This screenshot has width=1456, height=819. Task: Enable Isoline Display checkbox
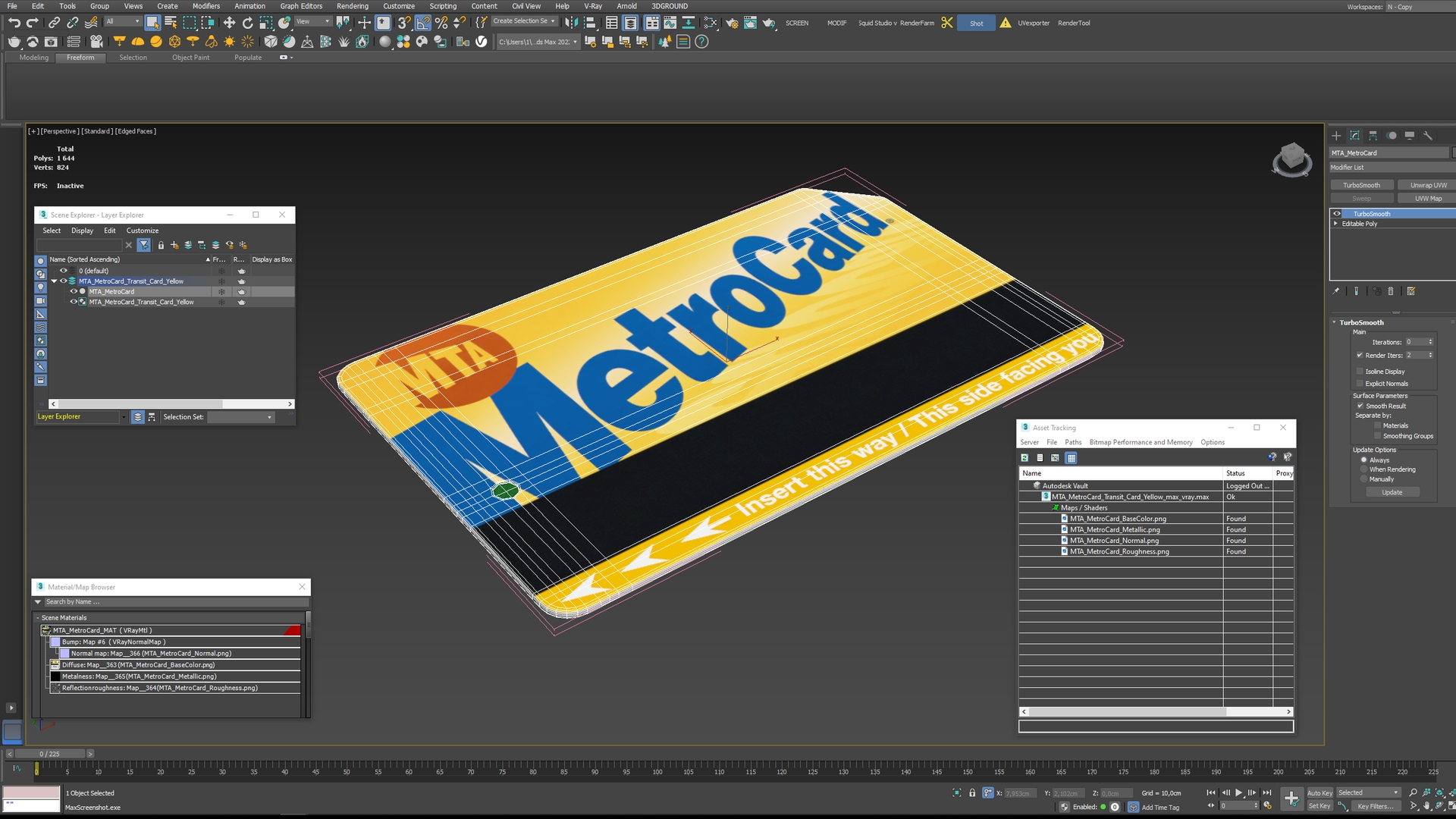(x=1360, y=372)
